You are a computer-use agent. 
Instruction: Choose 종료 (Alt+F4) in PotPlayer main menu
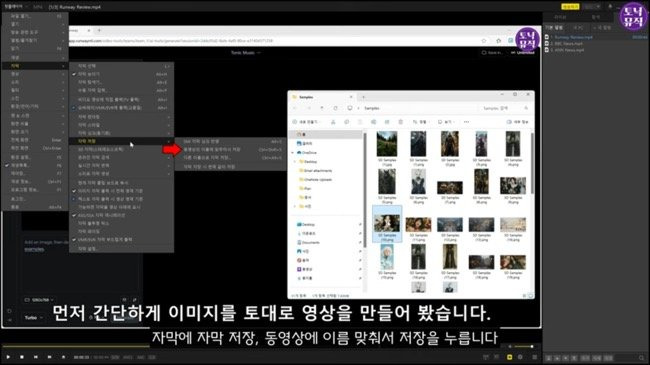click(35, 207)
